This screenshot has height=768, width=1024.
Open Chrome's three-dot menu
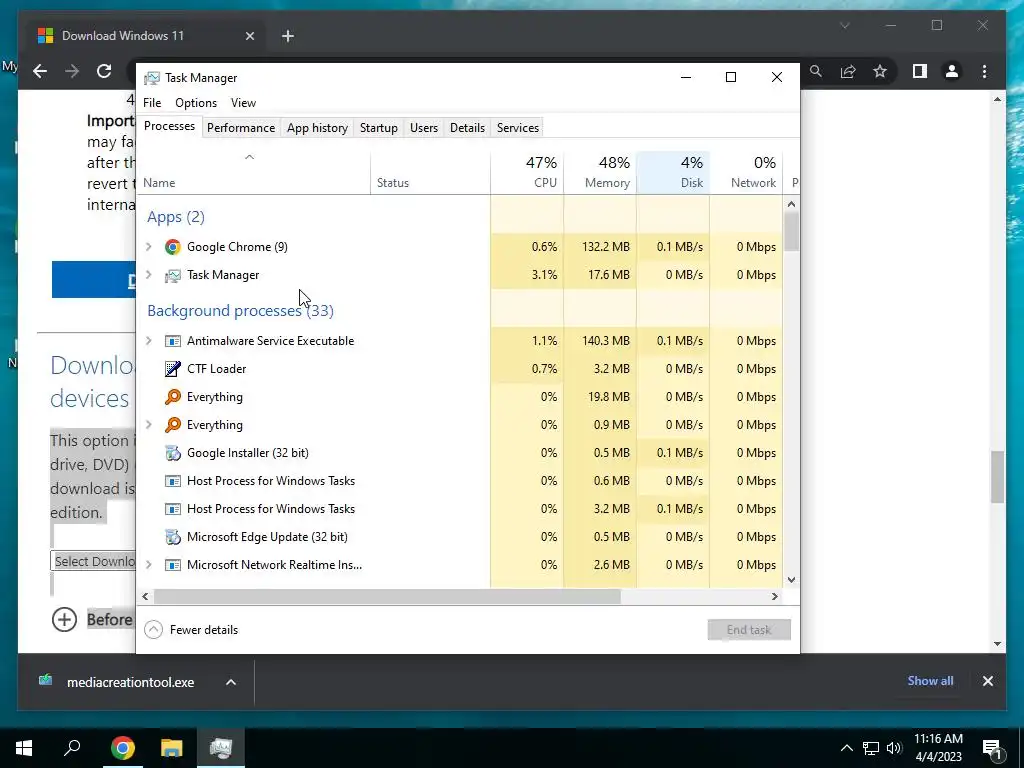984,71
